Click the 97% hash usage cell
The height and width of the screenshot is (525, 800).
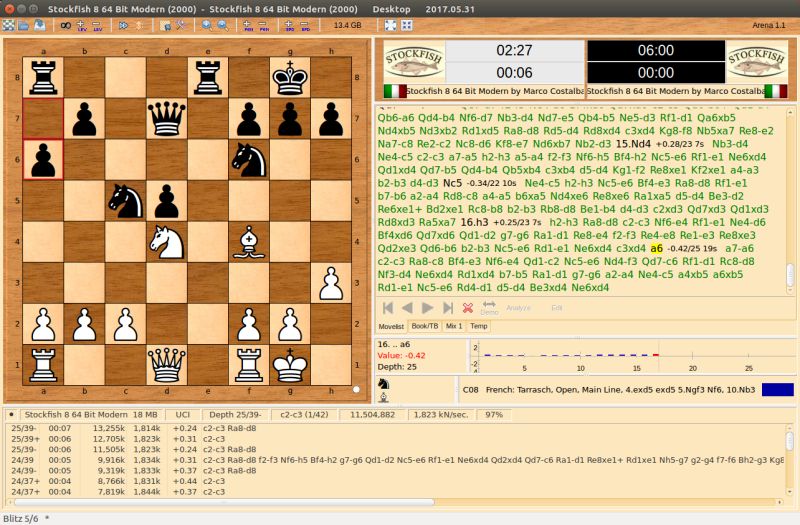(x=493, y=415)
